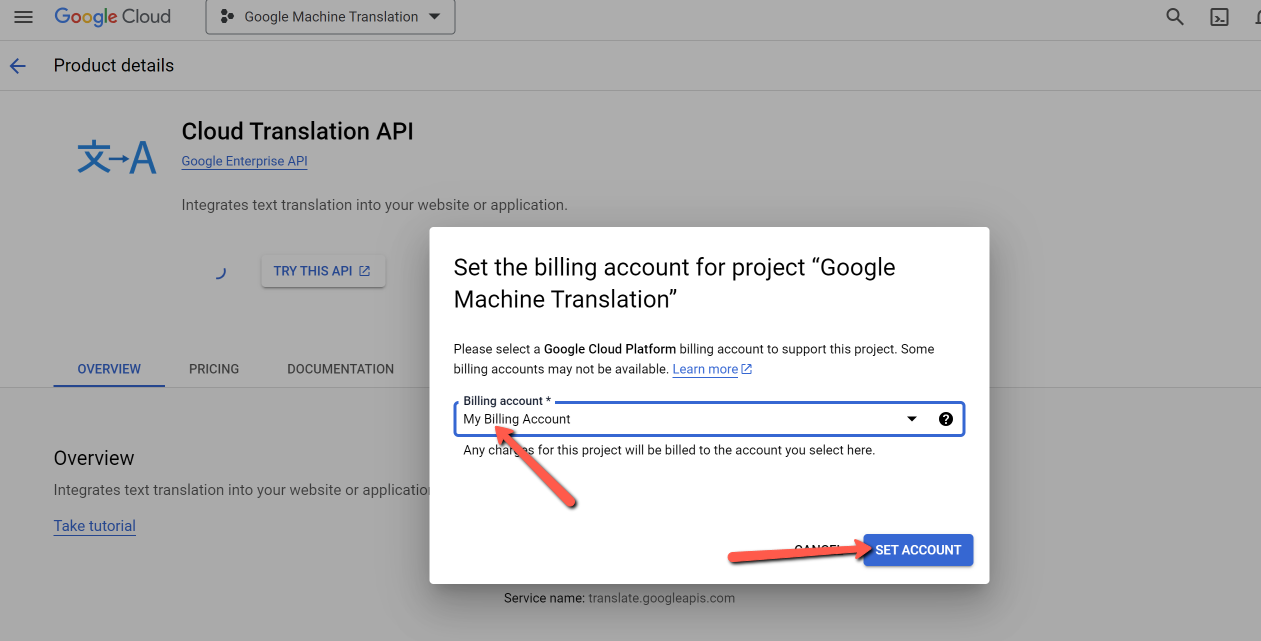
Task: Activate Cloud Shell terminal icon
Action: click(x=1219, y=17)
